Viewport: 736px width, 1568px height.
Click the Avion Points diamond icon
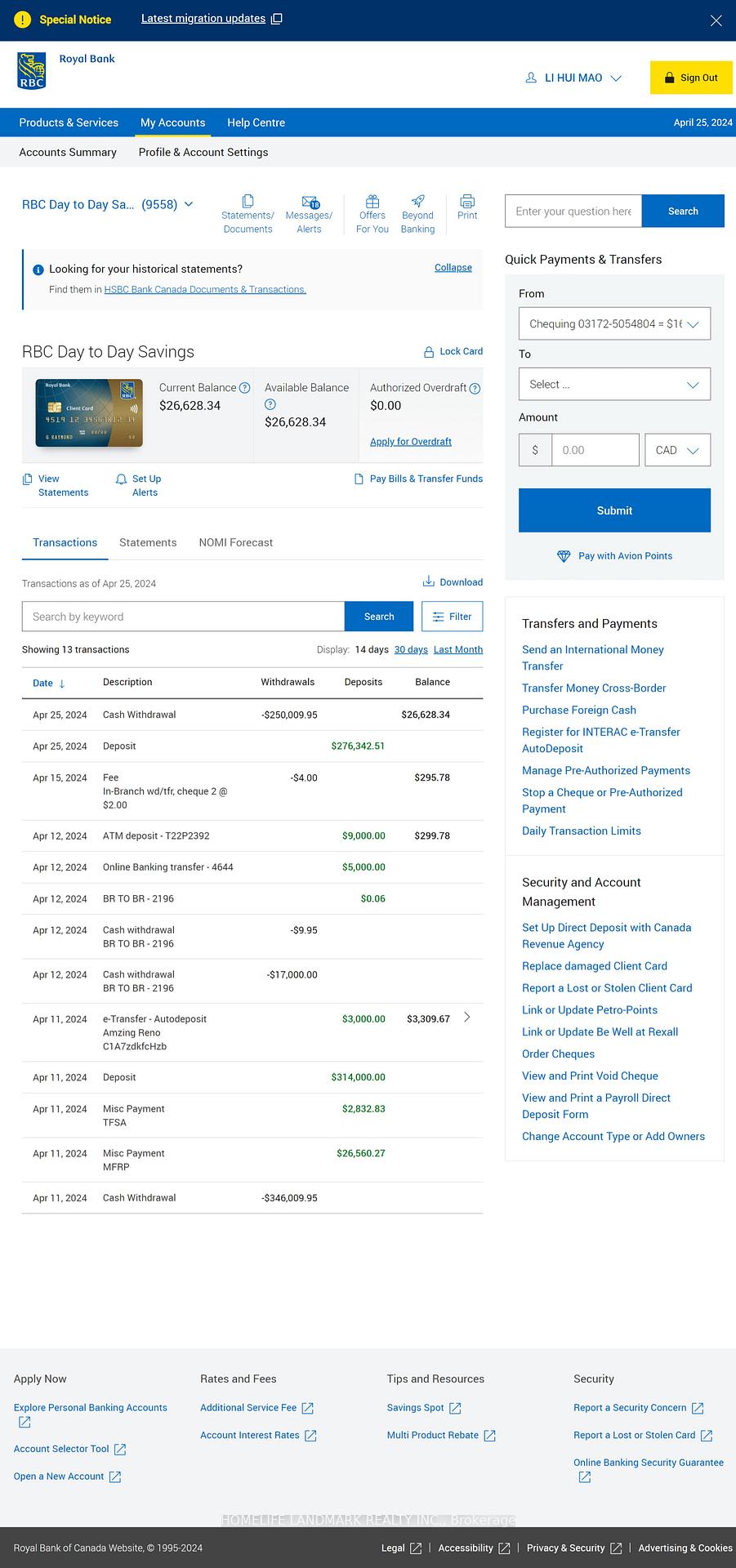pos(564,556)
